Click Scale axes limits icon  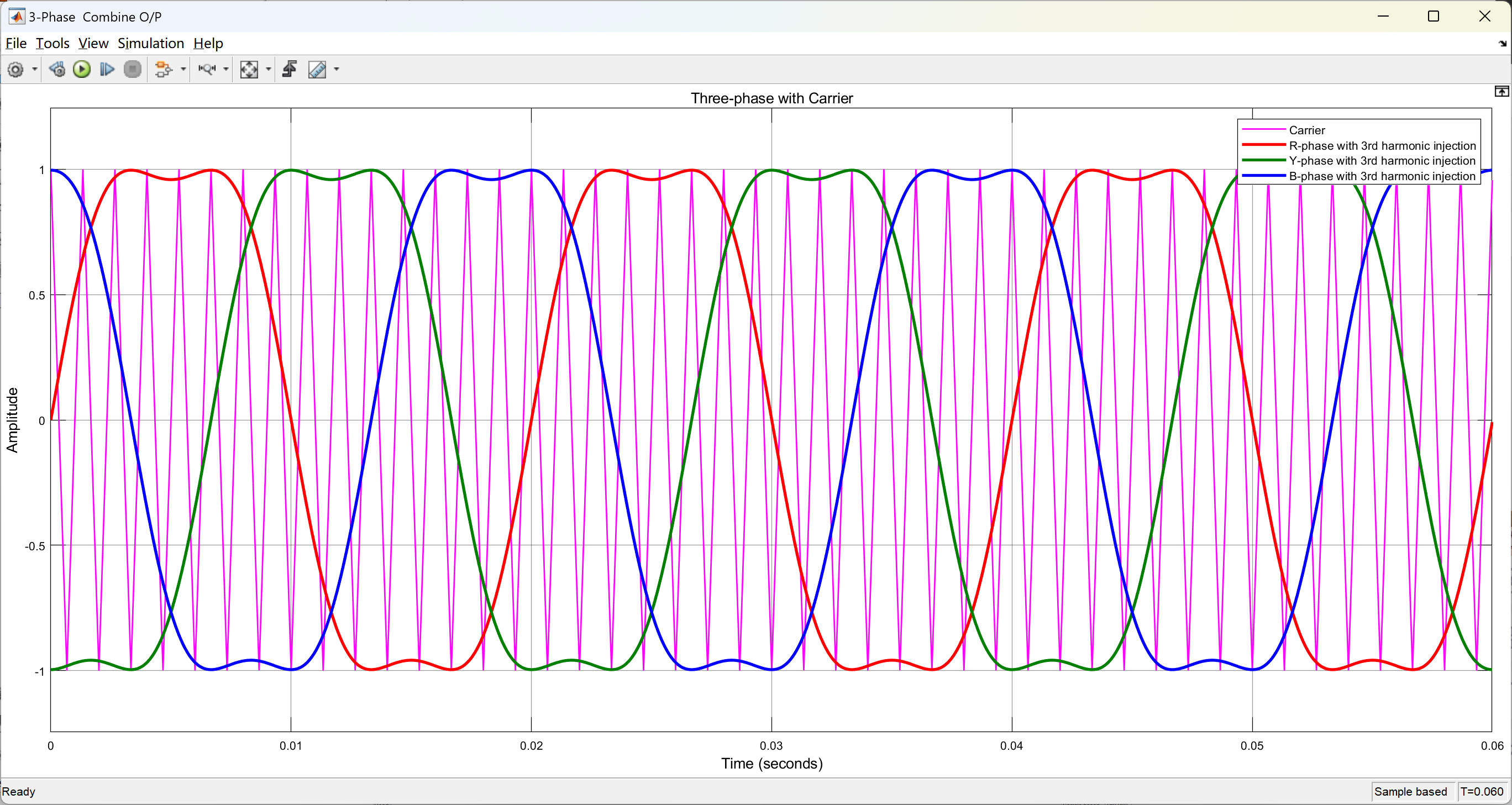(x=249, y=70)
